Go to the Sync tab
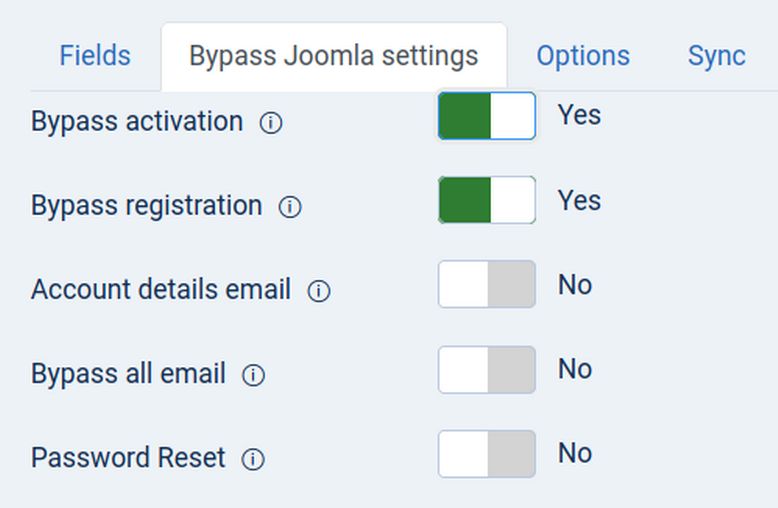Viewport: 778px width, 508px height. tap(716, 56)
